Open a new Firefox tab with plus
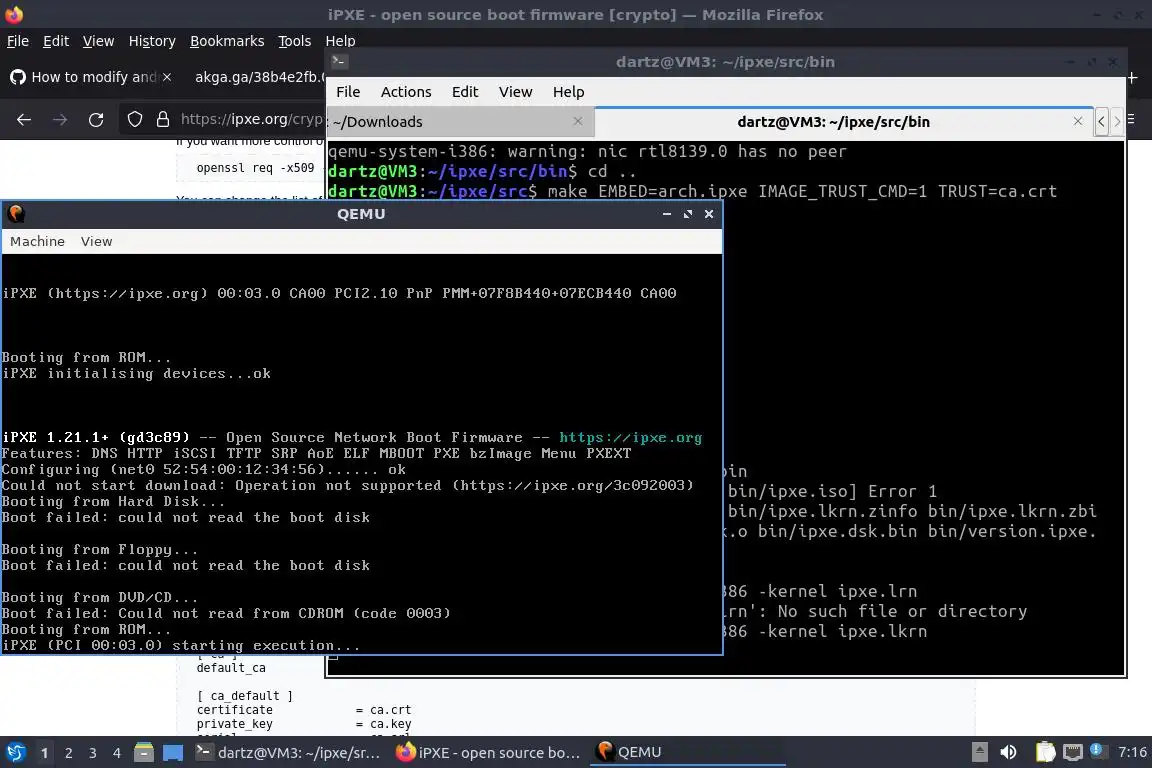 coord(1133,77)
